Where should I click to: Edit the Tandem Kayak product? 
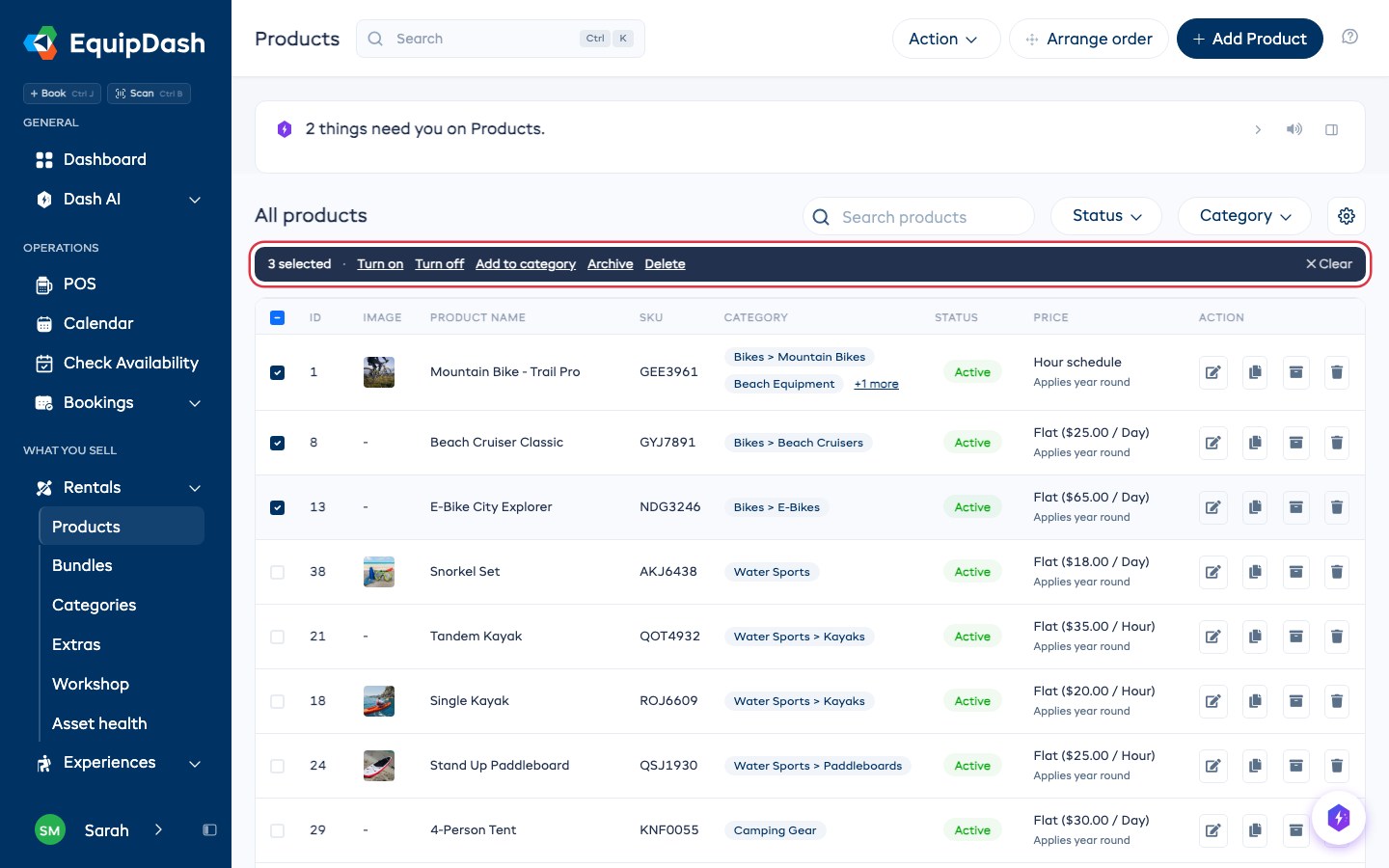tap(1213, 637)
